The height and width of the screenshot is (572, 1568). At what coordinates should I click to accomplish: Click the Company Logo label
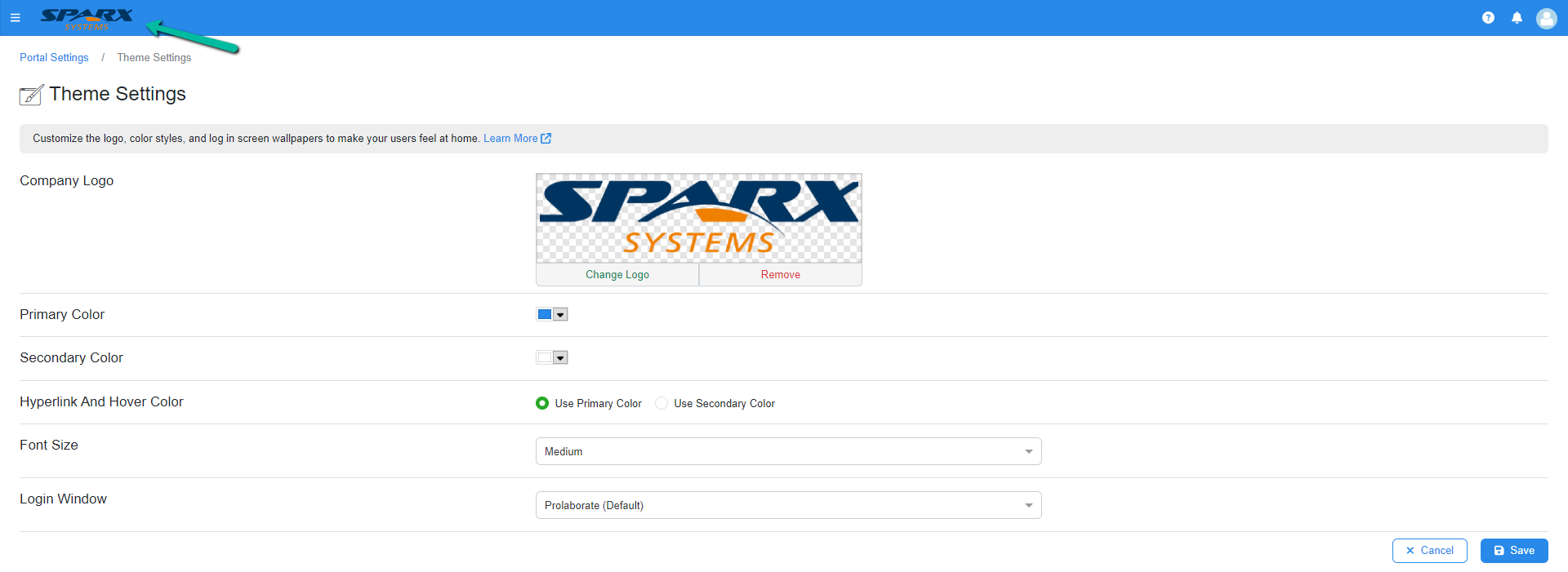67,181
